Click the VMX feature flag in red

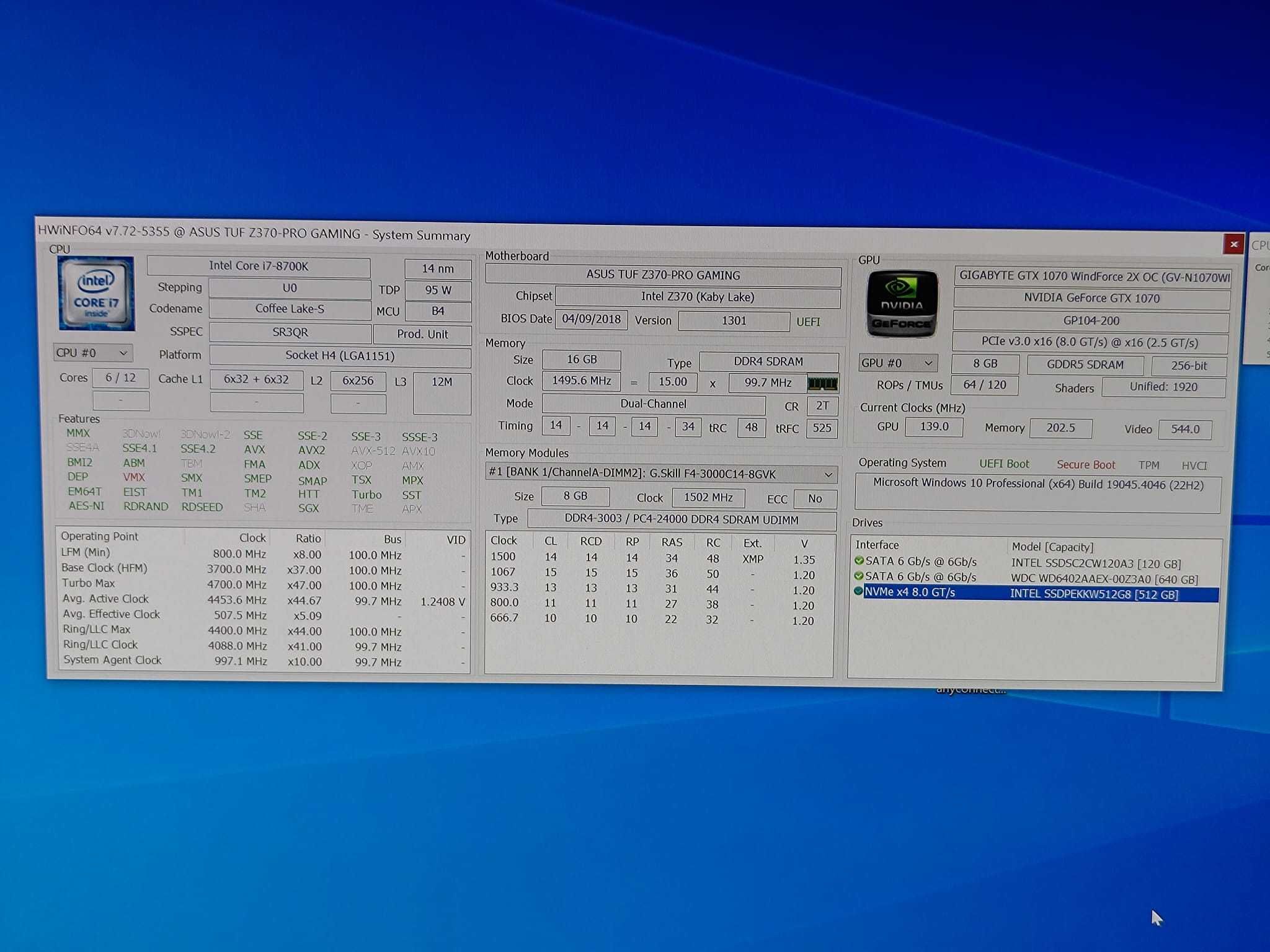click(134, 477)
